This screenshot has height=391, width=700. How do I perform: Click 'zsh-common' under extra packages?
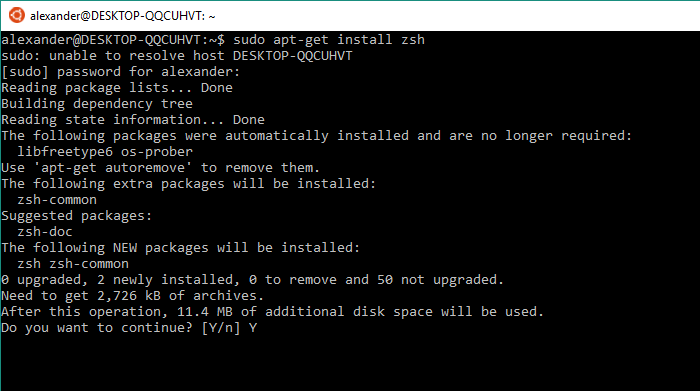point(57,200)
